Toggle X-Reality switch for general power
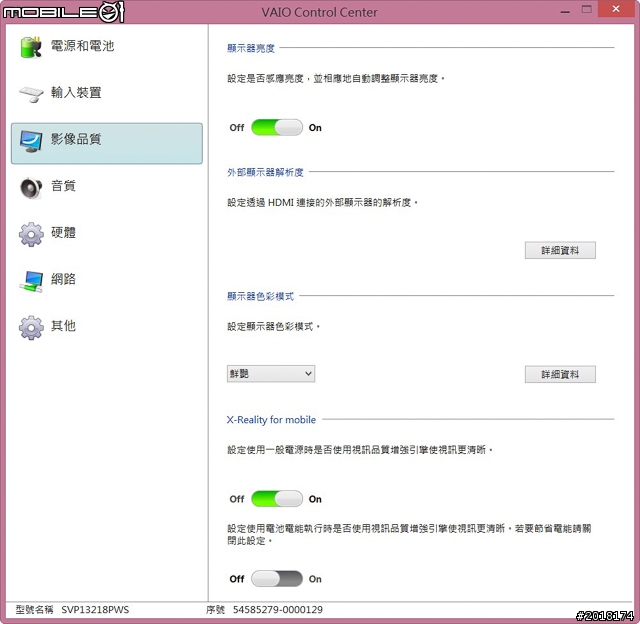The width and height of the screenshot is (640, 624). coord(277,499)
